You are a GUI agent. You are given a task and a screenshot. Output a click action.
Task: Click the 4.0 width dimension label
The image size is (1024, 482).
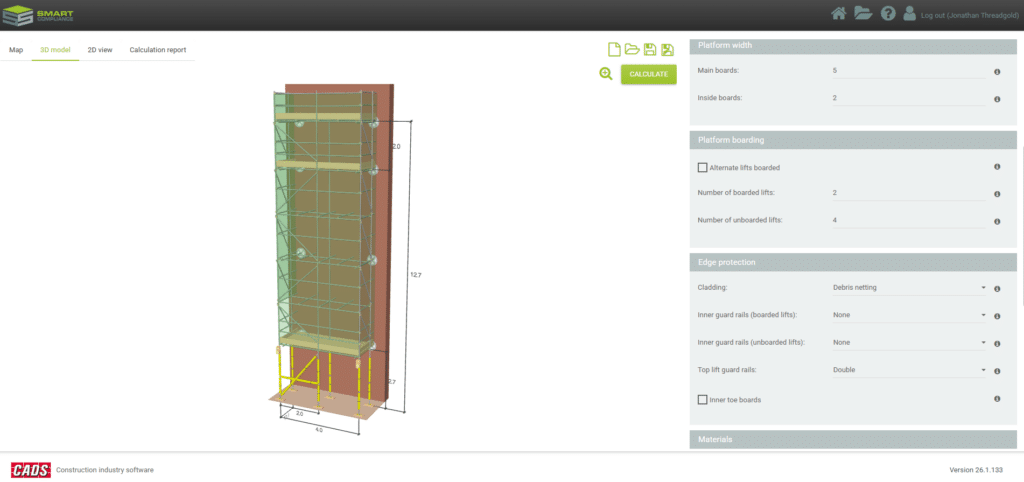319,430
